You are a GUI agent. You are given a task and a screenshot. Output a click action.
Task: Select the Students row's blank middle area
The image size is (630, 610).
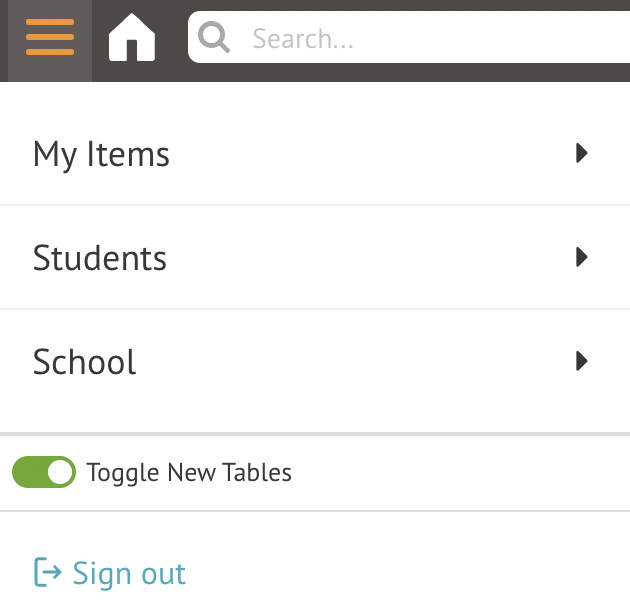[370, 257]
